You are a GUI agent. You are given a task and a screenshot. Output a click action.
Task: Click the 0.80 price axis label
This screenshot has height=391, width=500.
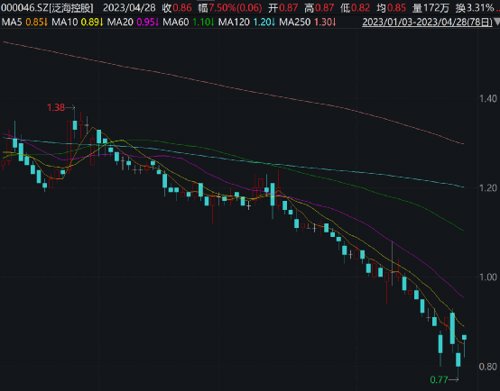click(x=488, y=366)
